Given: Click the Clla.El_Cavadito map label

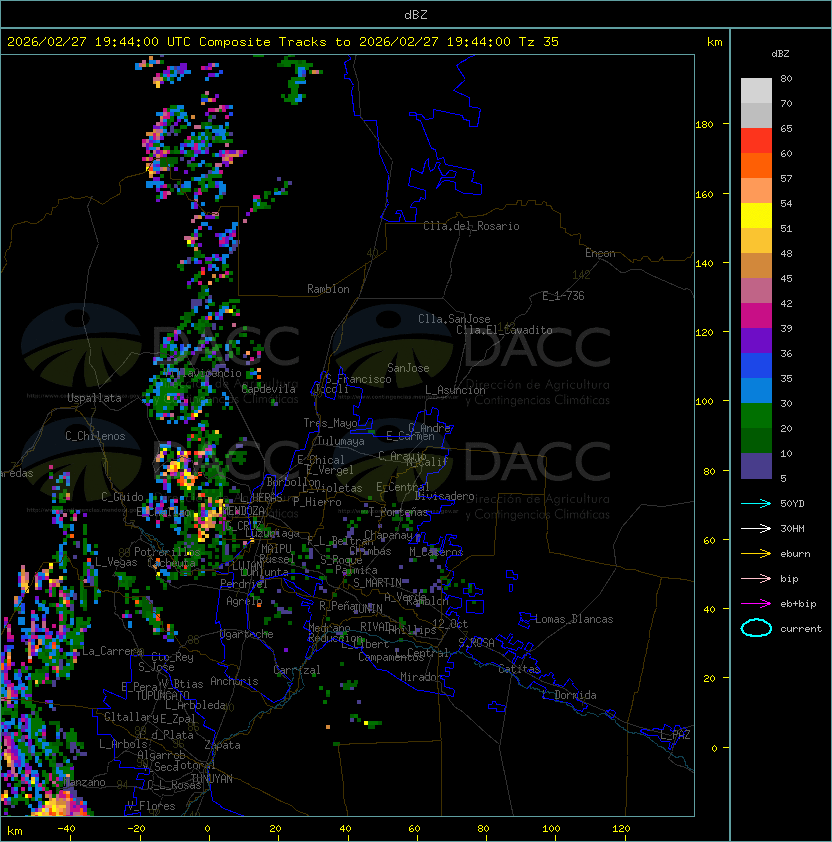Looking at the screenshot, I should coord(504,330).
